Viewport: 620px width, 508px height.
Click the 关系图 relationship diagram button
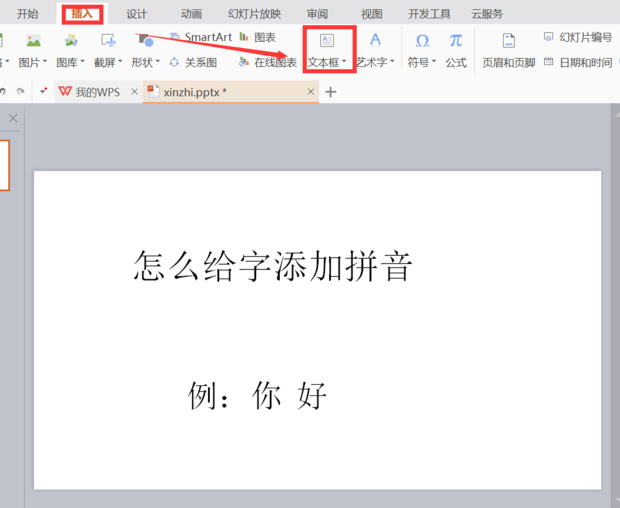(193, 62)
